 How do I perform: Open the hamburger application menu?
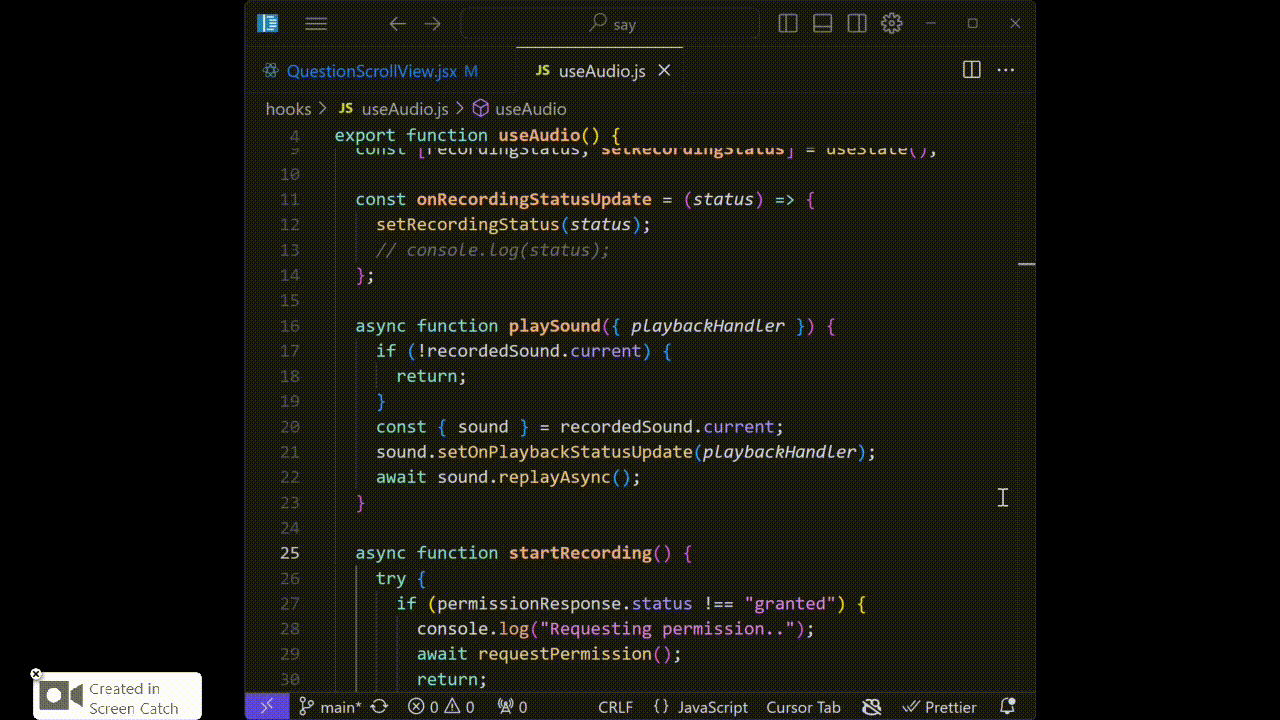point(316,24)
